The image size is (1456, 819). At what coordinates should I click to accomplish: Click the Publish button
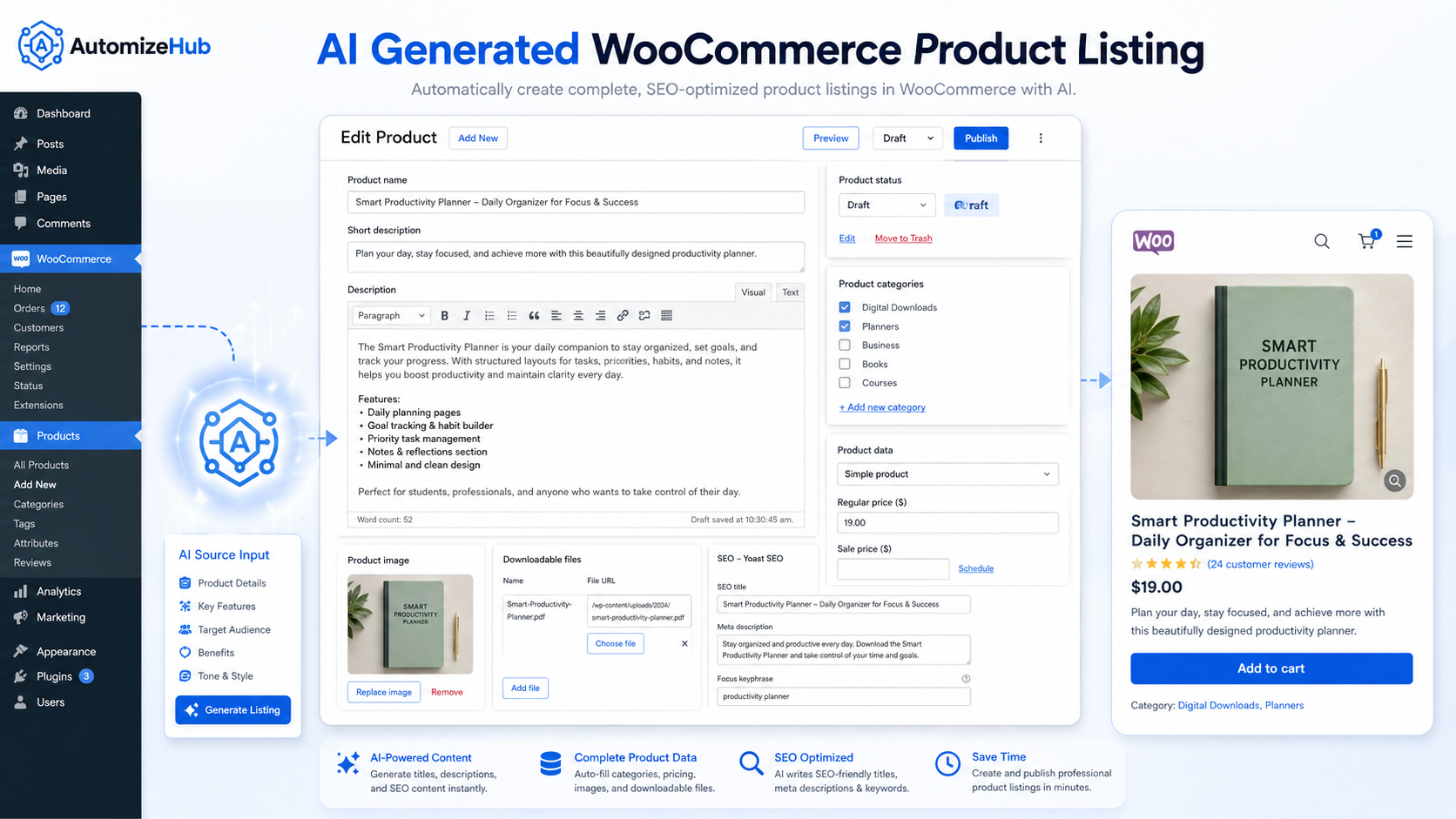click(981, 138)
